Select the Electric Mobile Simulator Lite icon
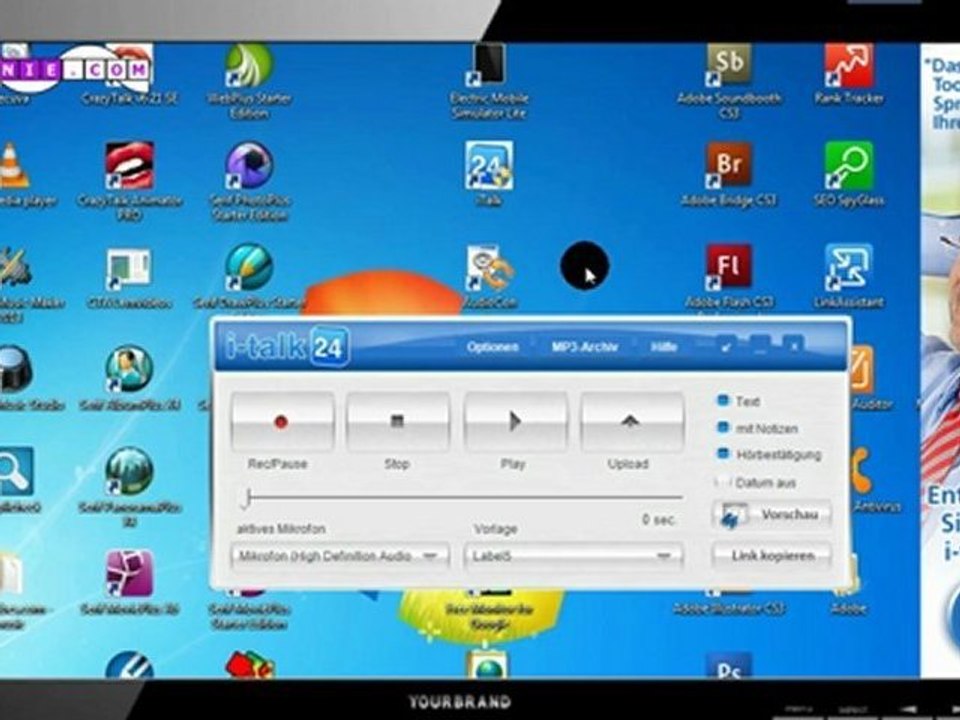960x720 pixels. pos(489,82)
